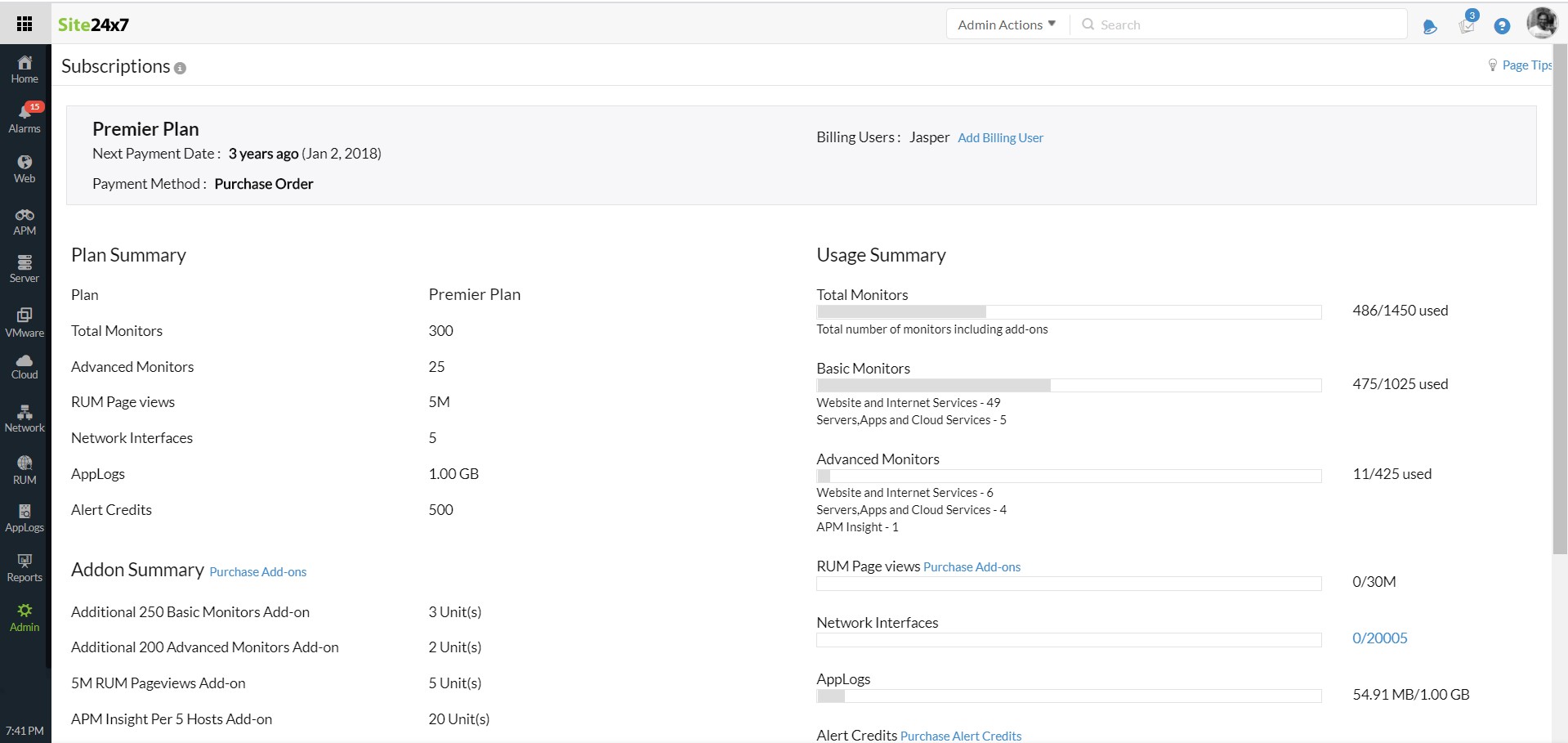Open the Admin section in sidebar
This screenshot has height=743, width=1568.
tap(25, 617)
